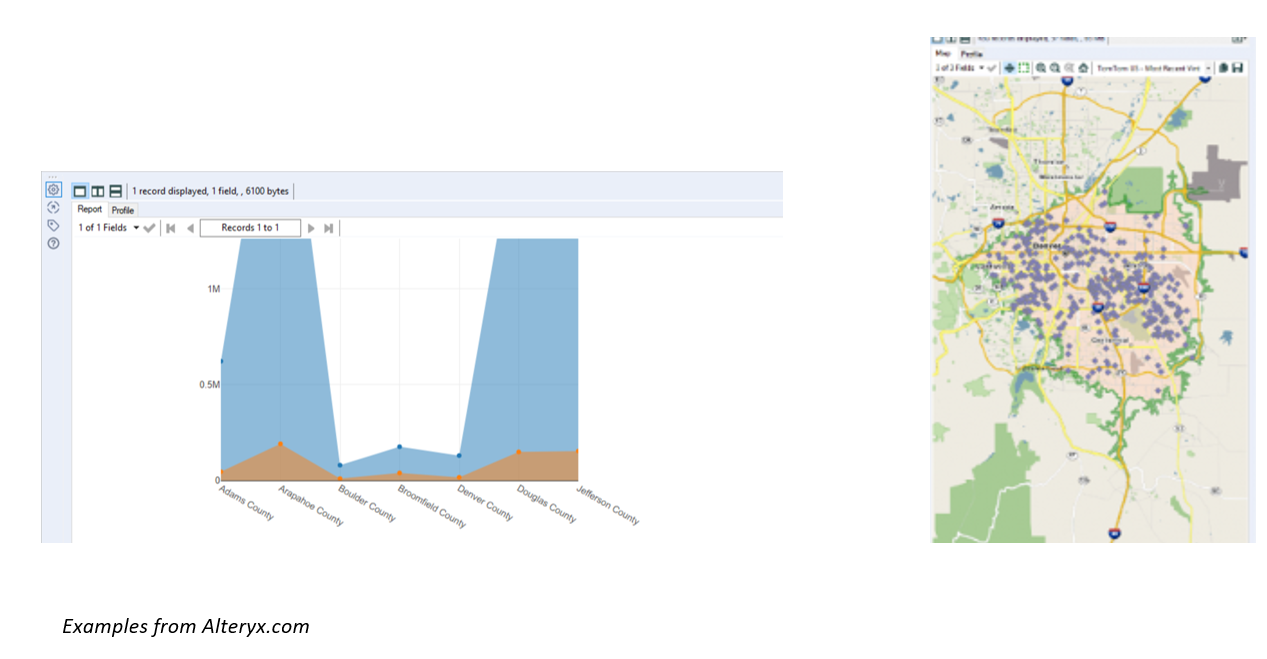Click the zoom in magnifier on map
This screenshot has height=659, width=1267.
[1041, 68]
